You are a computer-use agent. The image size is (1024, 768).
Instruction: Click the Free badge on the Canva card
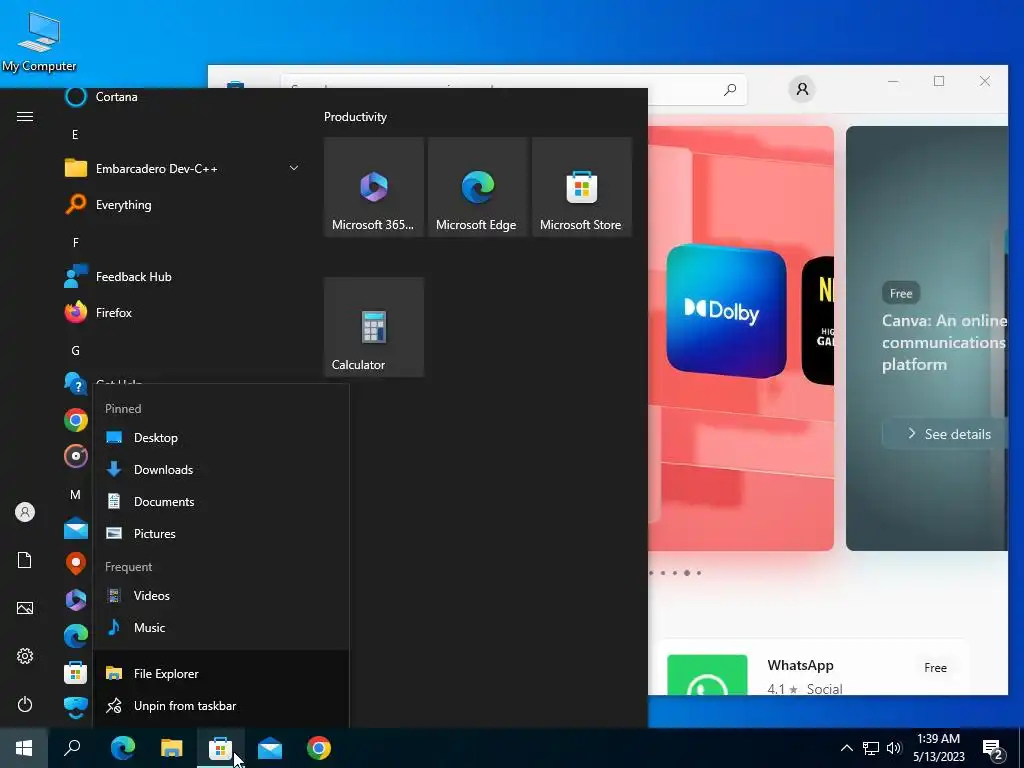(x=901, y=293)
